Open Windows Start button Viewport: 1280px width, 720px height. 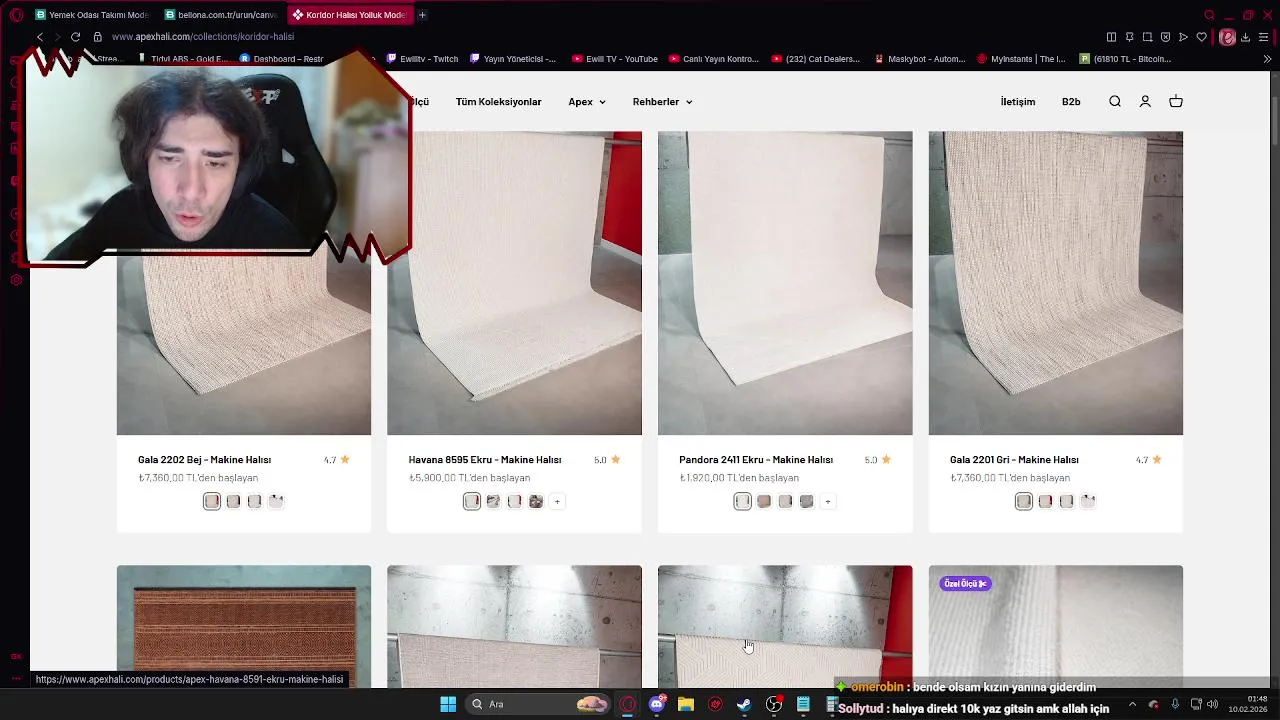(x=448, y=704)
